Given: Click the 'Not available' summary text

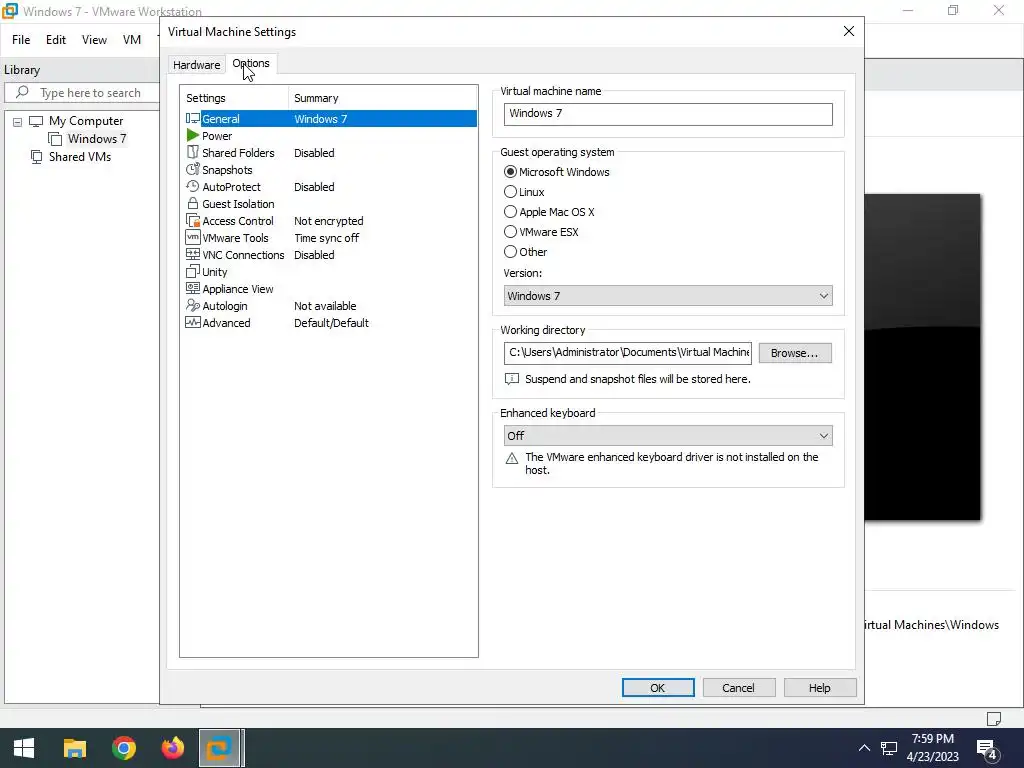Looking at the screenshot, I should point(325,306).
